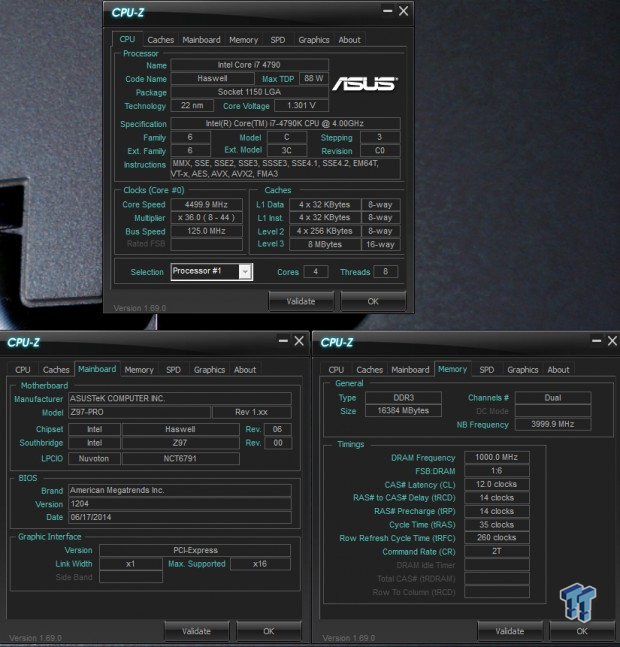
Task: Switch to Graphics tab in Memory window
Action: (x=523, y=370)
